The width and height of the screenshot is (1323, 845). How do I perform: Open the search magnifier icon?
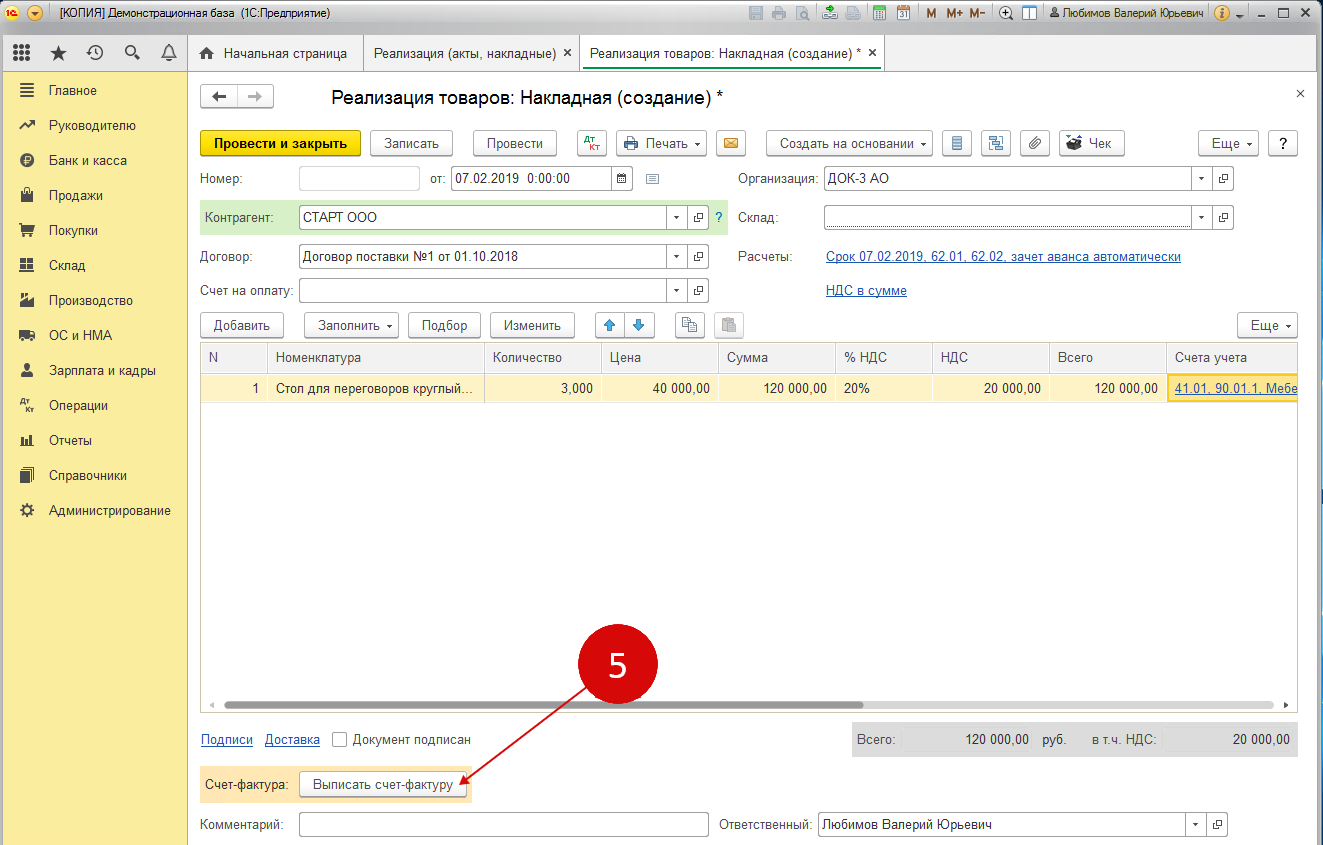(x=132, y=53)
